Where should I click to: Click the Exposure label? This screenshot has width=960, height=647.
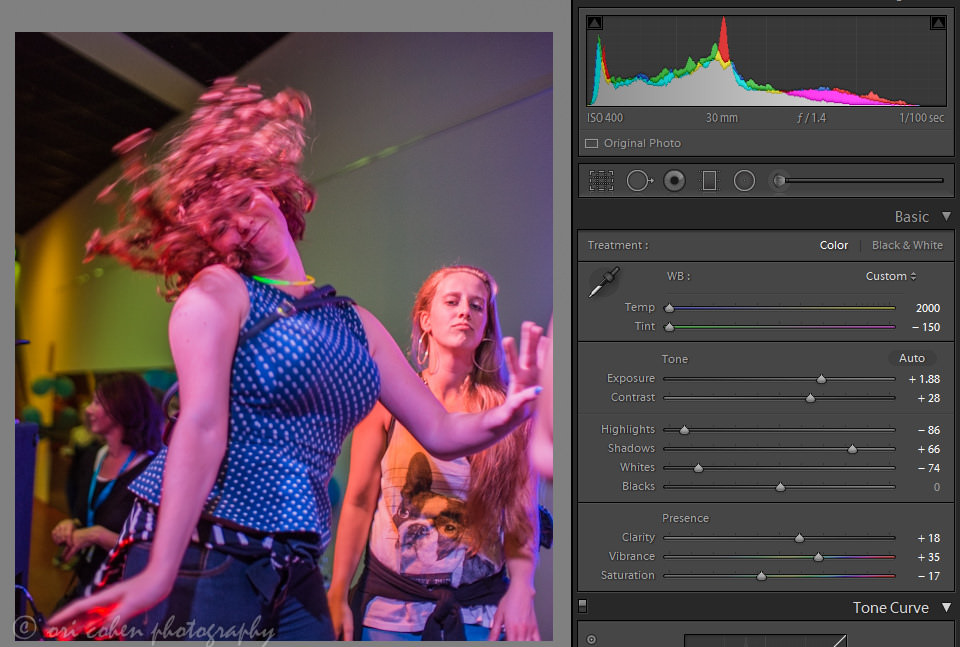click(631, 378)
